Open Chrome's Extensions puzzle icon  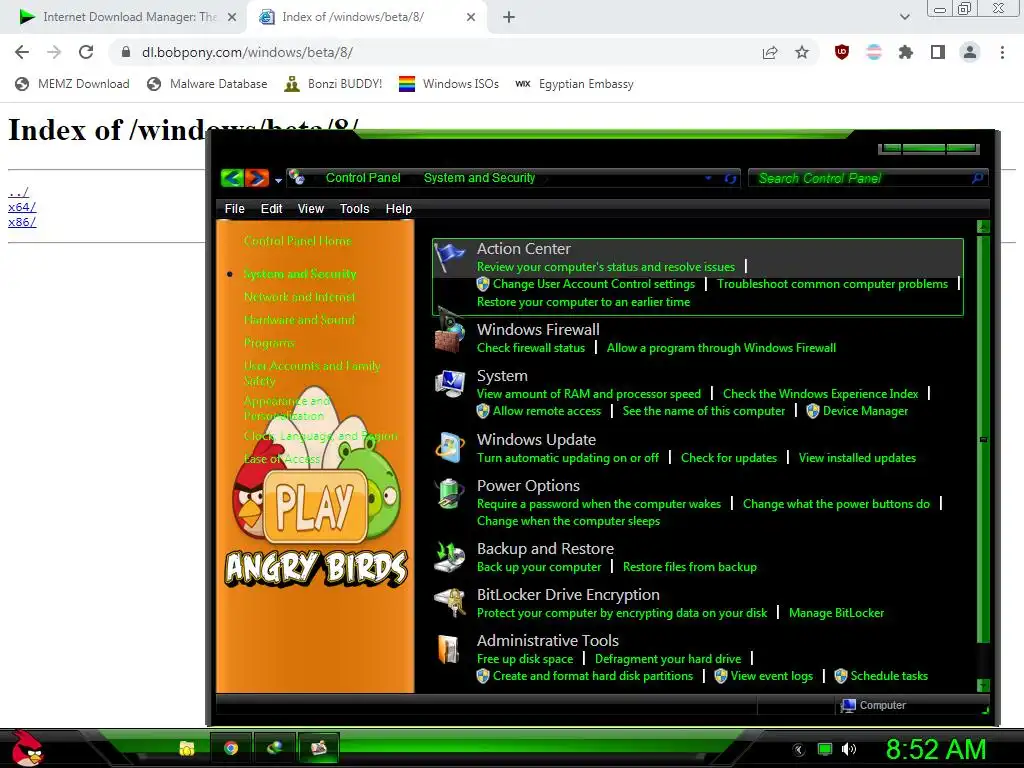906,52
